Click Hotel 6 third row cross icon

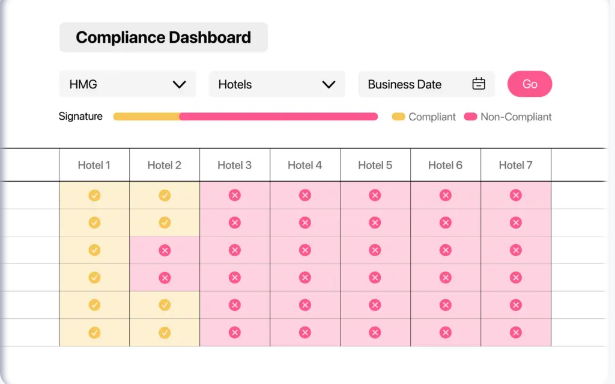coord(446,250)
